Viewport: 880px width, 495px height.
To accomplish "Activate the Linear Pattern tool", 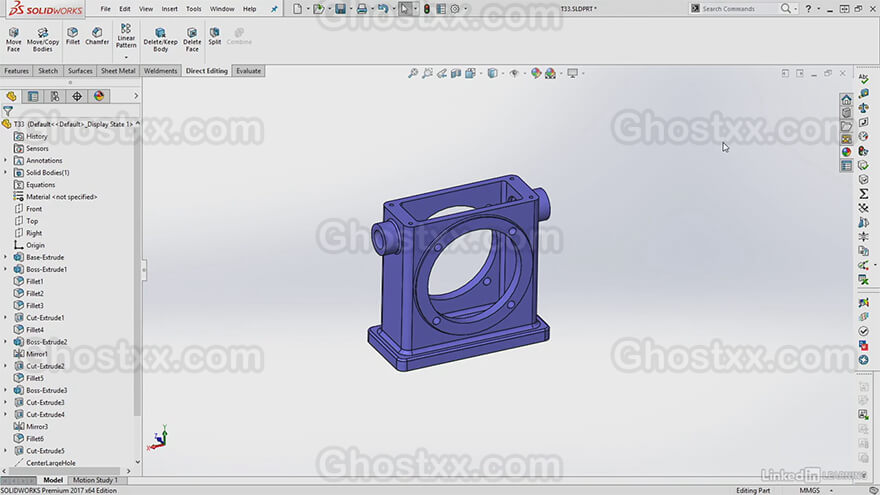I will 126,36.
